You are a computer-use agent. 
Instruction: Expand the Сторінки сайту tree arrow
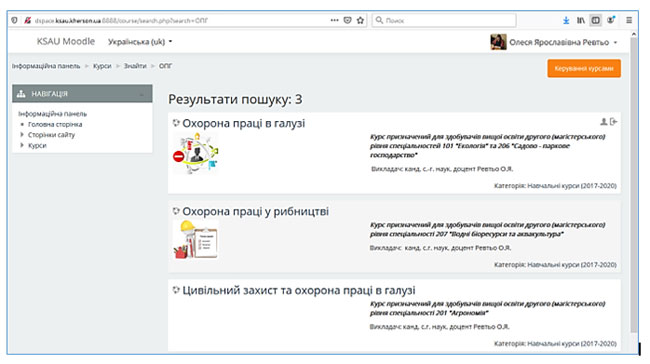point(22,135)
